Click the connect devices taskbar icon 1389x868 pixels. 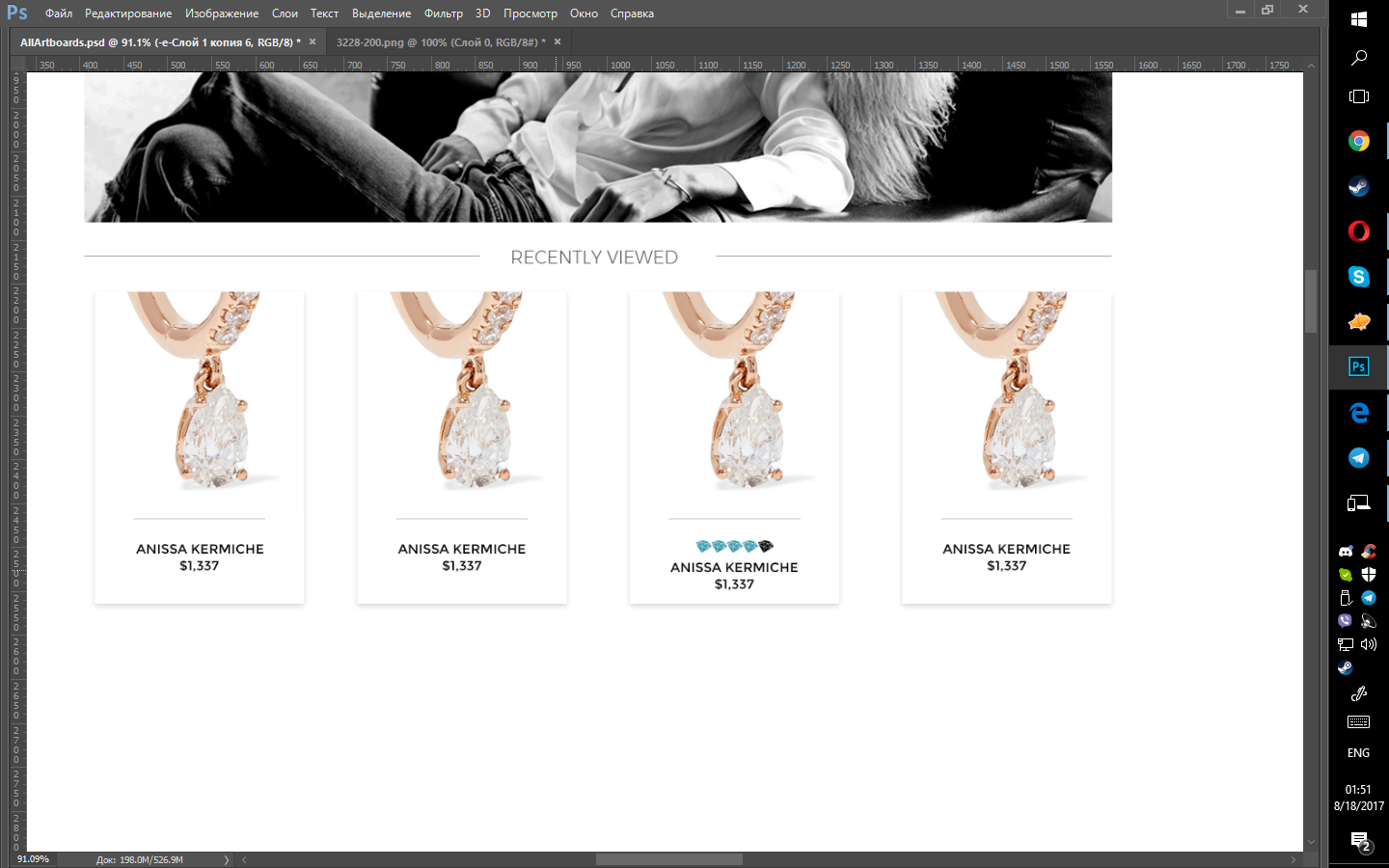coord(1359,502)
